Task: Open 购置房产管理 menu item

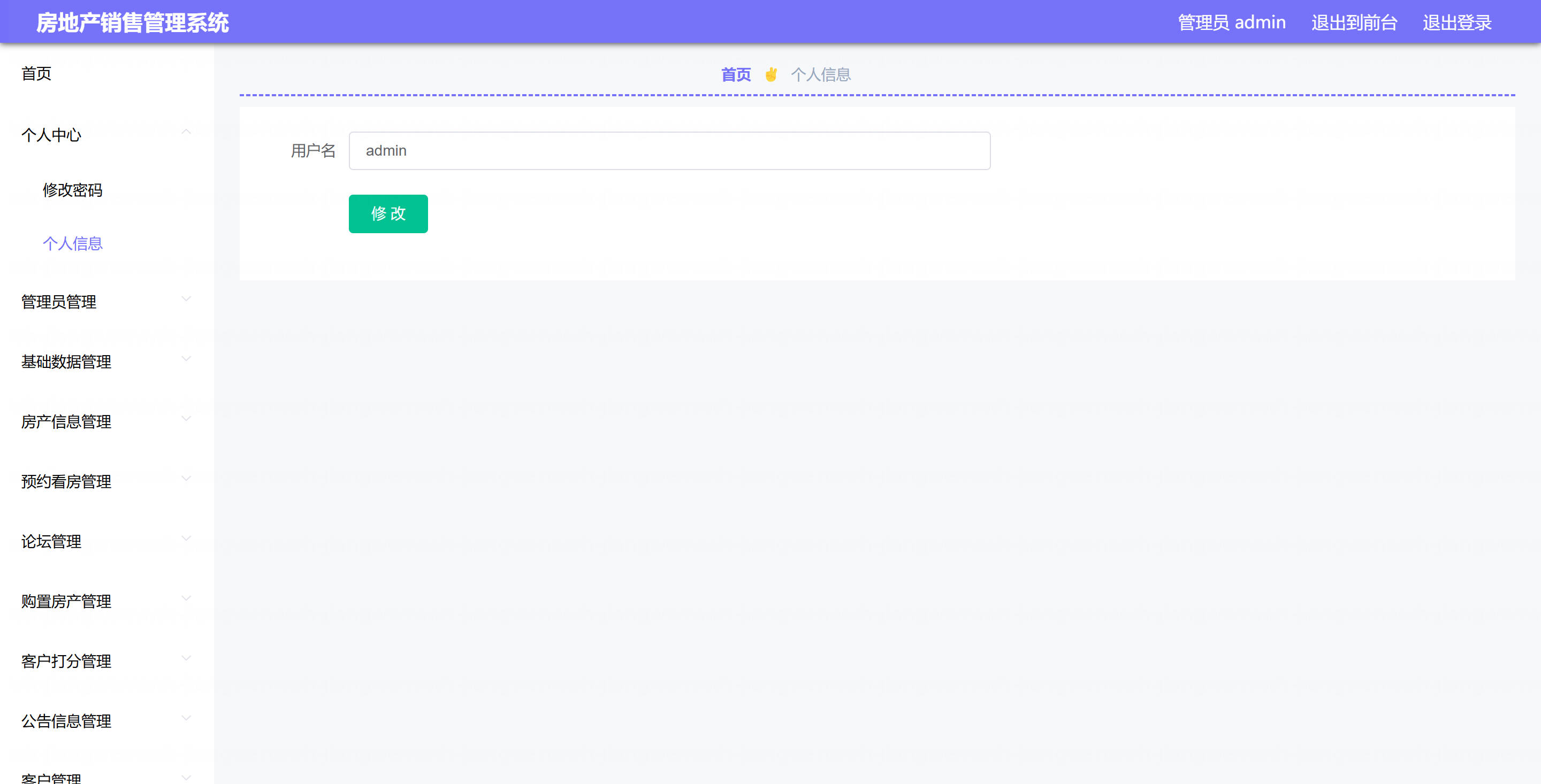Action: point(66,601)
